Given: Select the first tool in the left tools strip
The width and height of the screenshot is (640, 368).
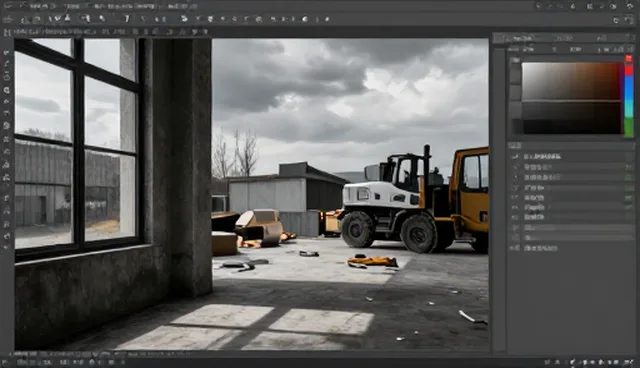Looking at the screenshot, I should pyautogui.click(x=7, y=52).
